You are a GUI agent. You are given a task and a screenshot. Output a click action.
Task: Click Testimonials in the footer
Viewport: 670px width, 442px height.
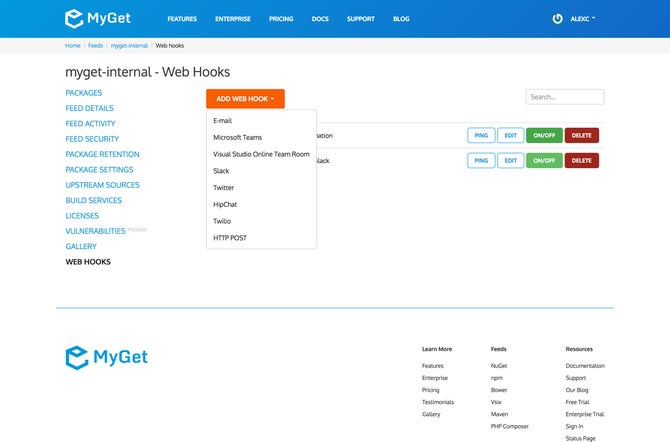coord(438,402)
